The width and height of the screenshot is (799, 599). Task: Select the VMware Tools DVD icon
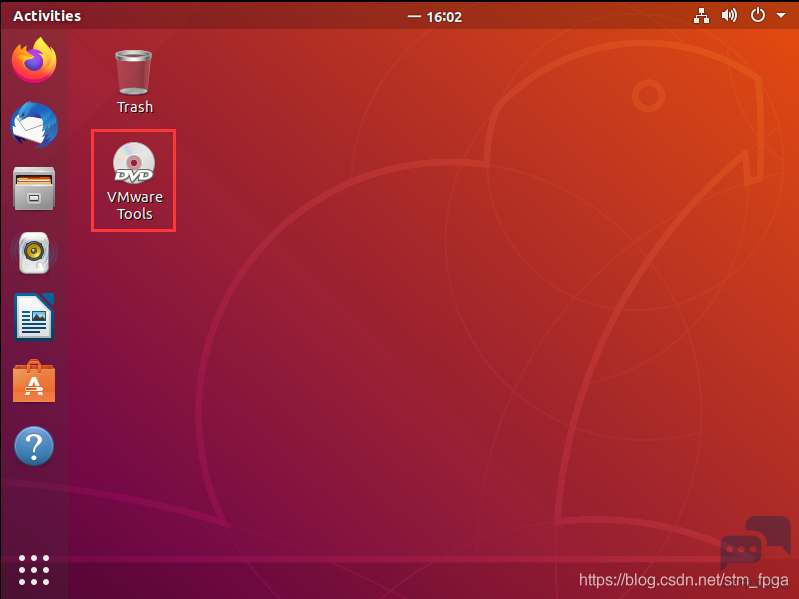(134, 181)
